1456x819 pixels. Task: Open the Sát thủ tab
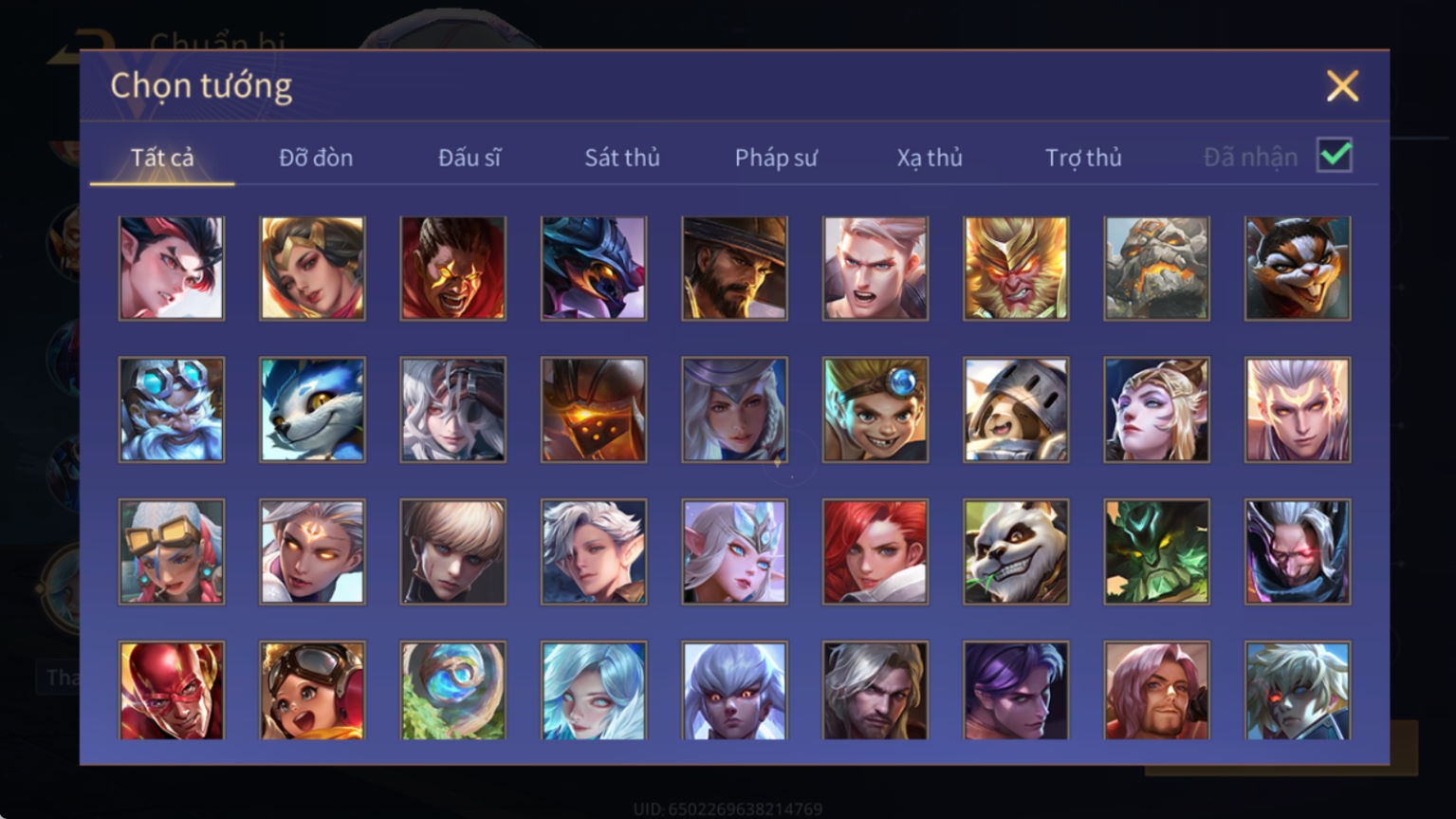click(622, 158)
